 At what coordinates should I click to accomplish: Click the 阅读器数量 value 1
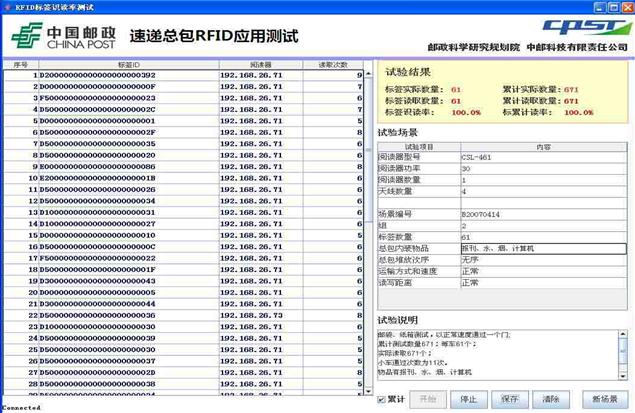coord(543,180)
